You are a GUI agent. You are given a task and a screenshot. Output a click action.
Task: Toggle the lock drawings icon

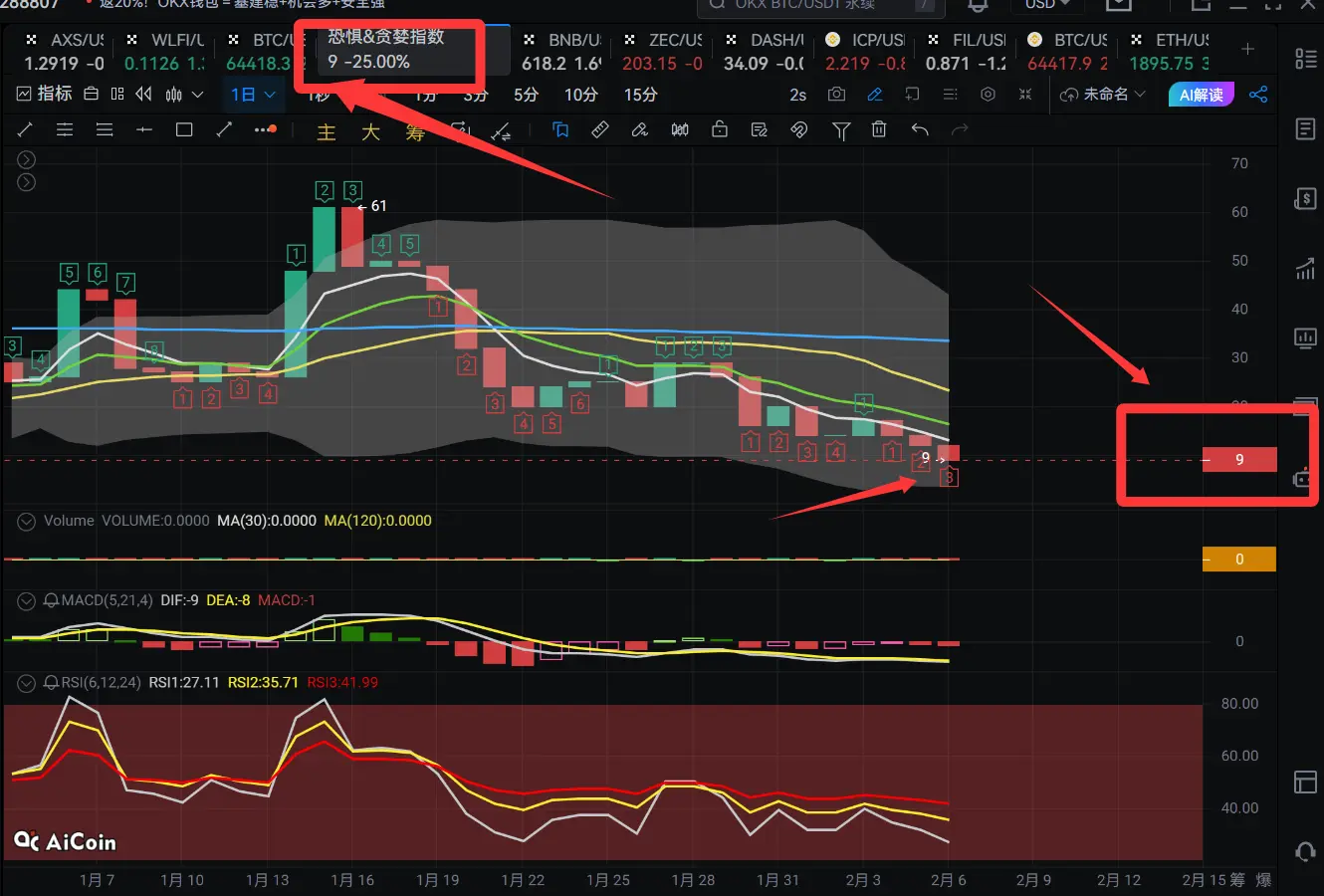[720, 129]
